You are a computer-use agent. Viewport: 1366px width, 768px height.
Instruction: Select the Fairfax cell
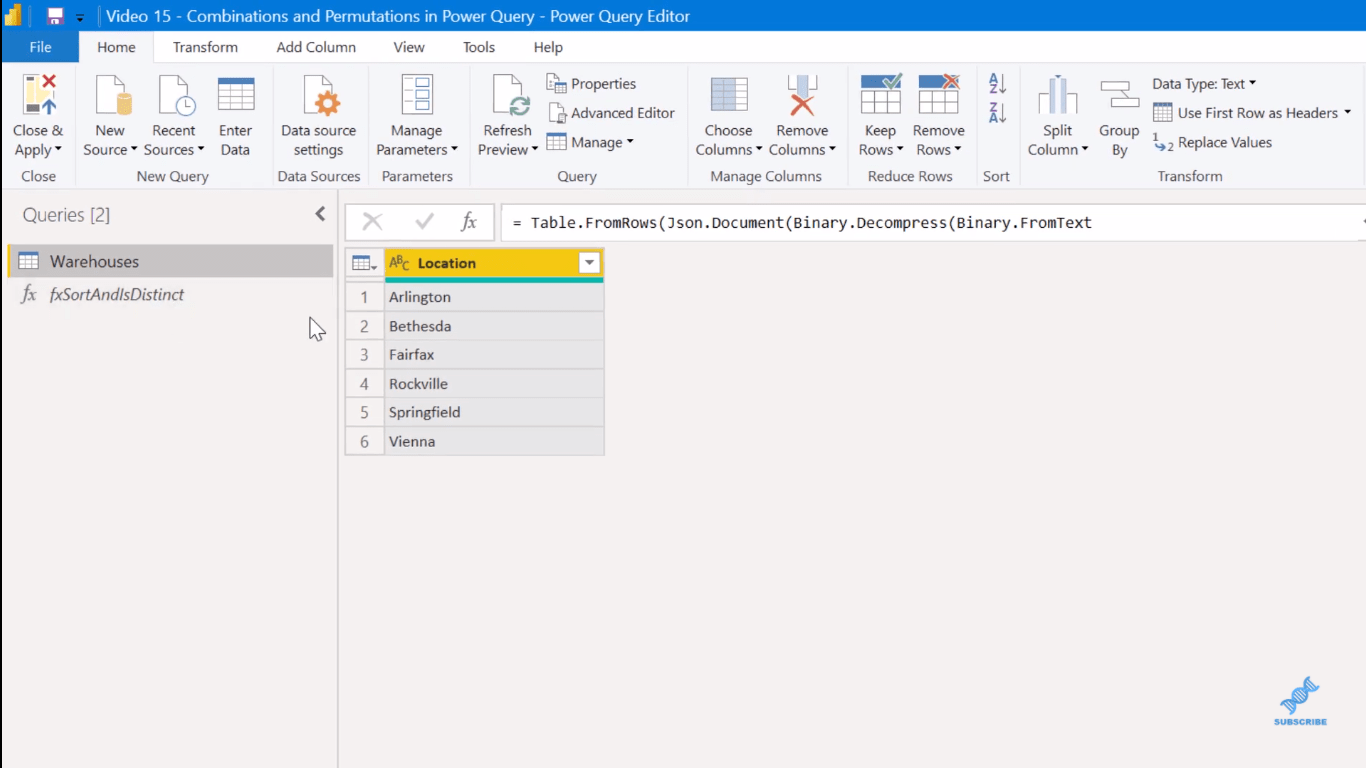pos(494,355)
